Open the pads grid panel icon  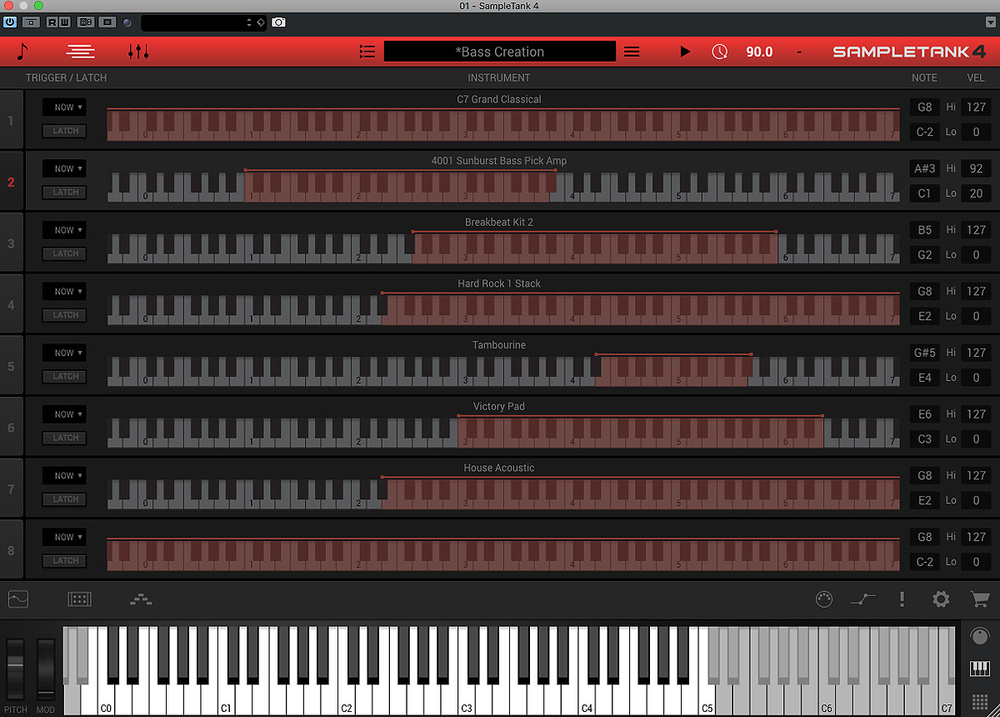pos(80,599)
